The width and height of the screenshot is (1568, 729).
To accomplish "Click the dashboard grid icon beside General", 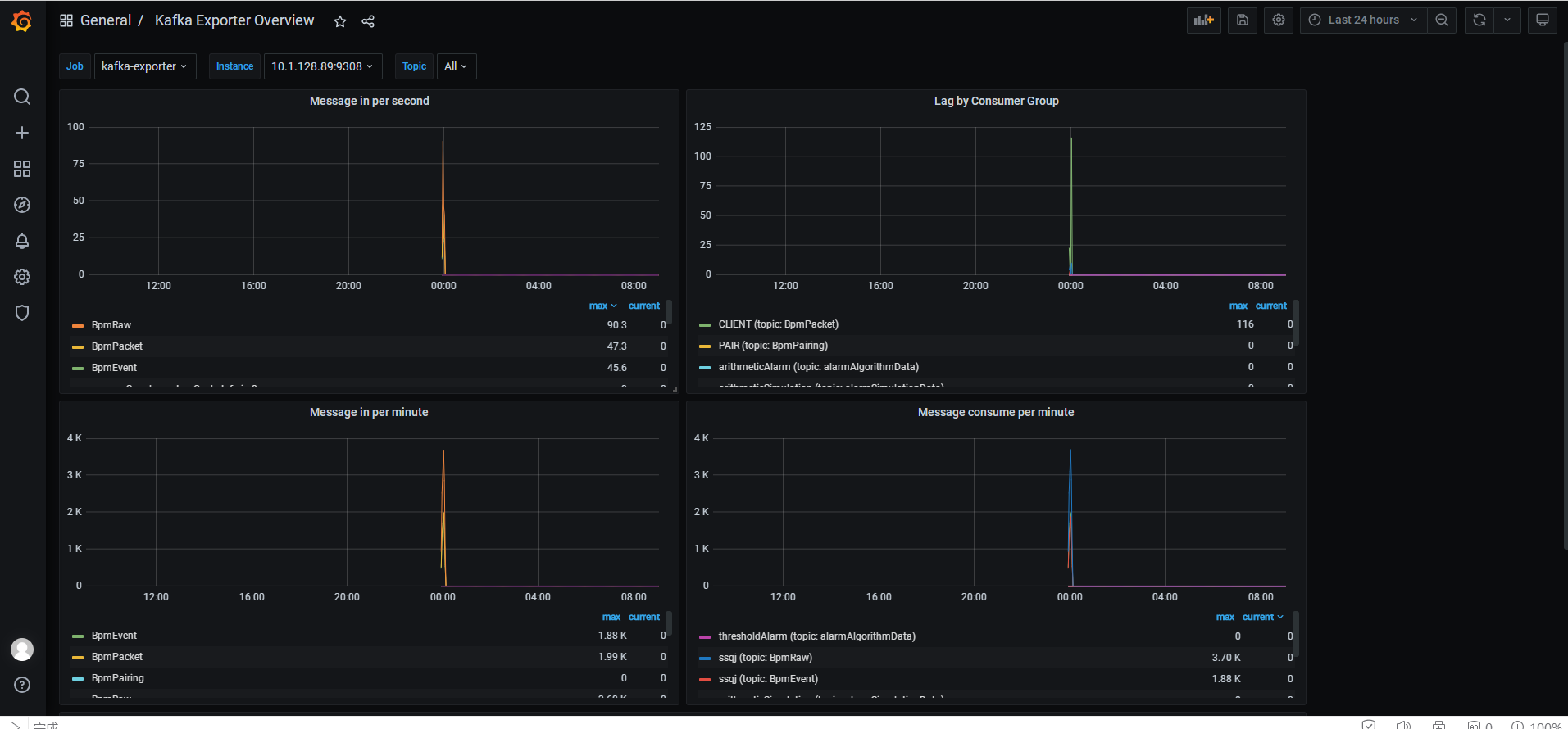I will [66, 20].
